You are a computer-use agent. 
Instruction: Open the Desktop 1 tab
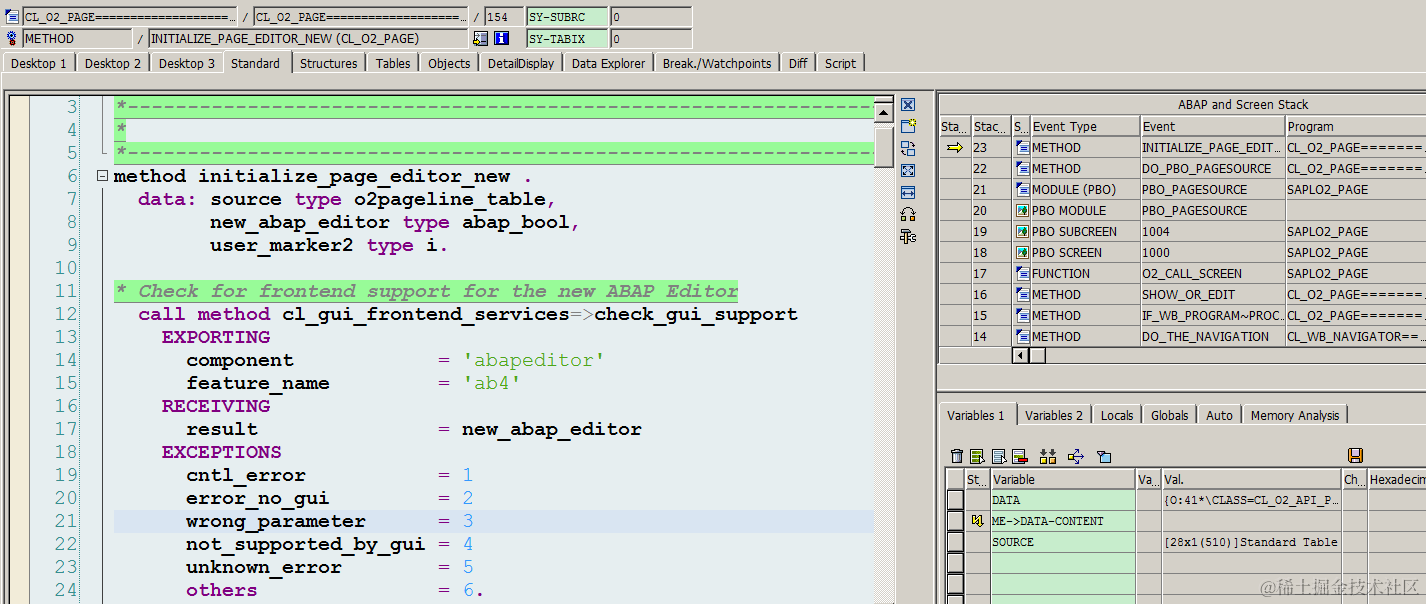click(x=39, y=63)
